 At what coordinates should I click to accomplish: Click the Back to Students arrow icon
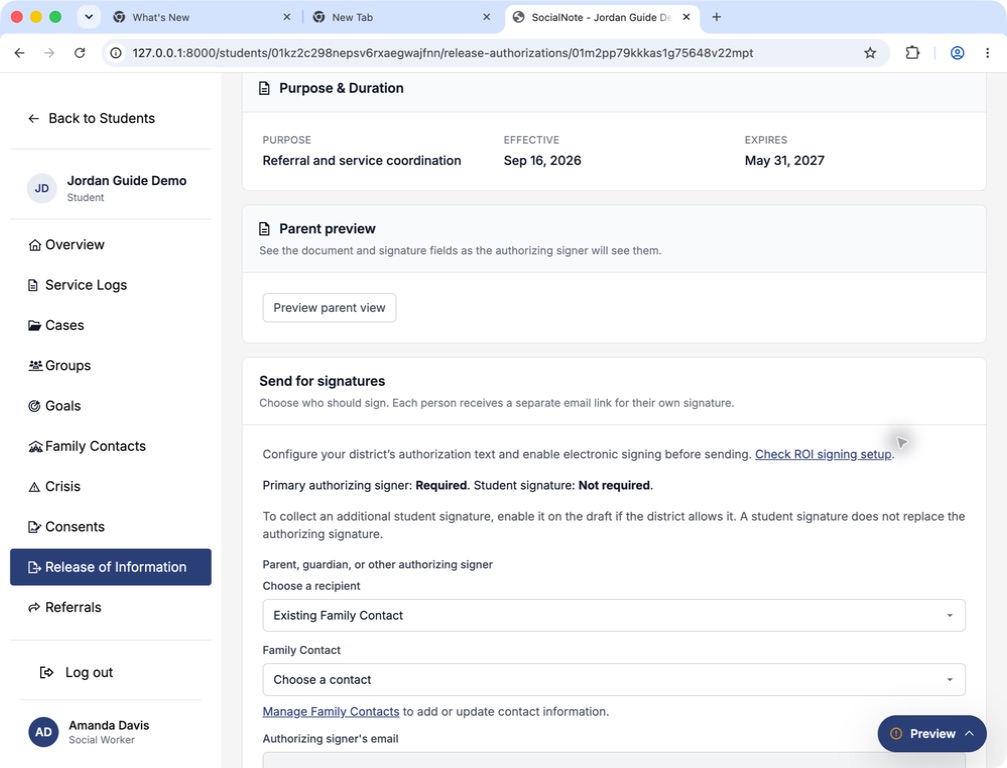point(33,118)
